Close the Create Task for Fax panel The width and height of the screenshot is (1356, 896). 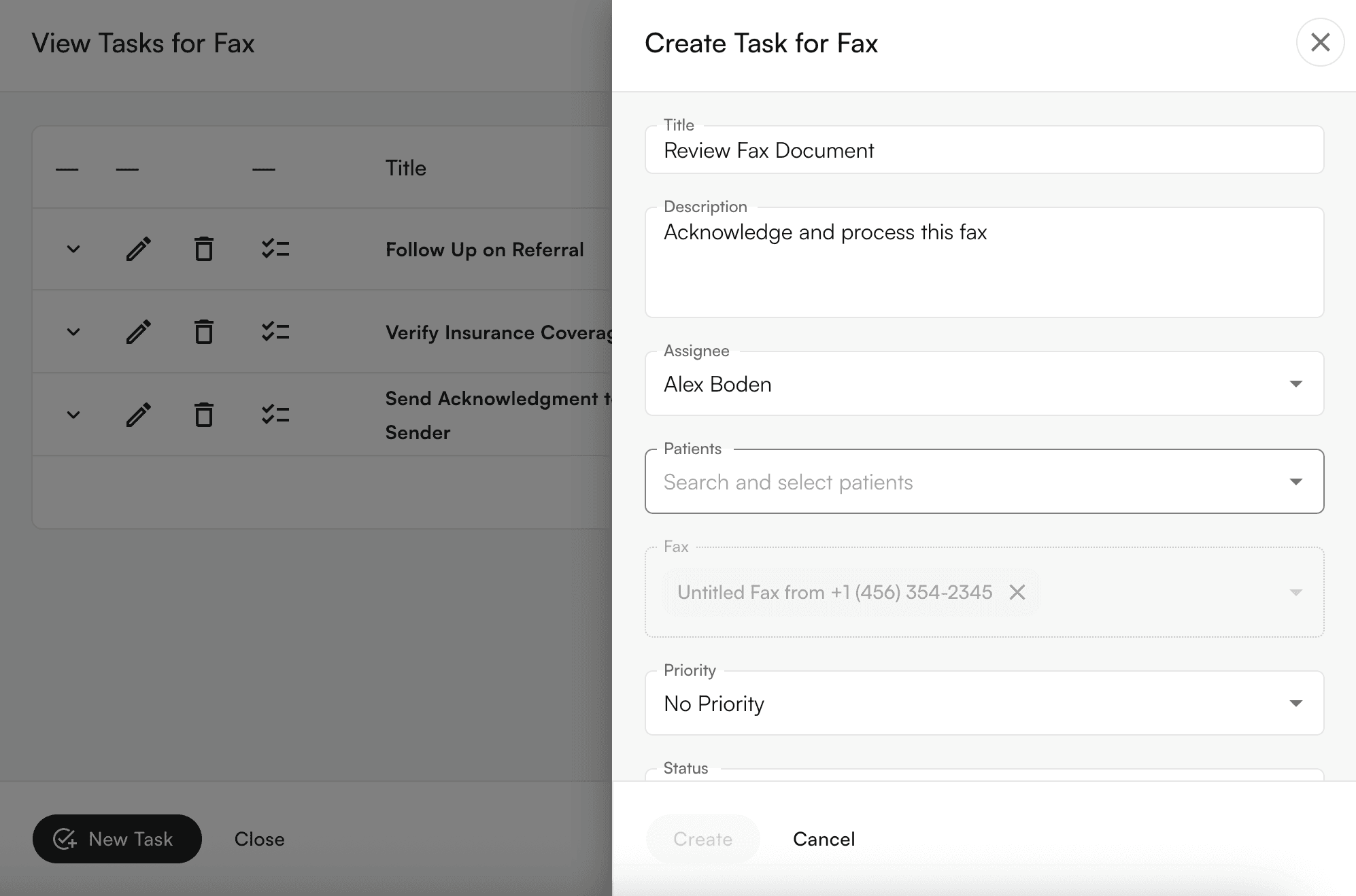tap(1319, 42)
